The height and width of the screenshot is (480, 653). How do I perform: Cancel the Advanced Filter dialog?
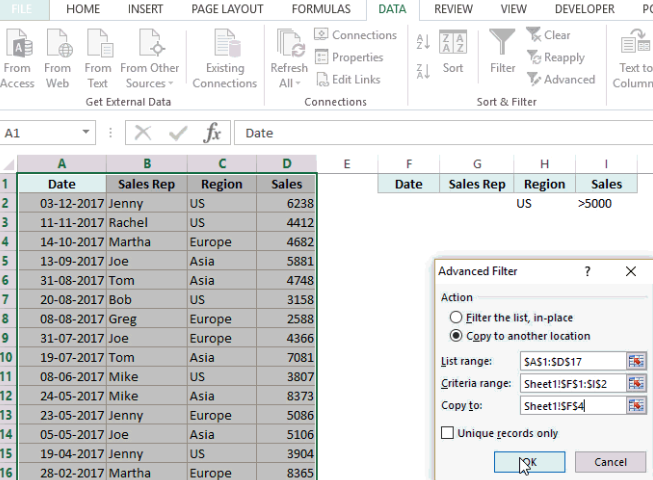click(610, 462)
